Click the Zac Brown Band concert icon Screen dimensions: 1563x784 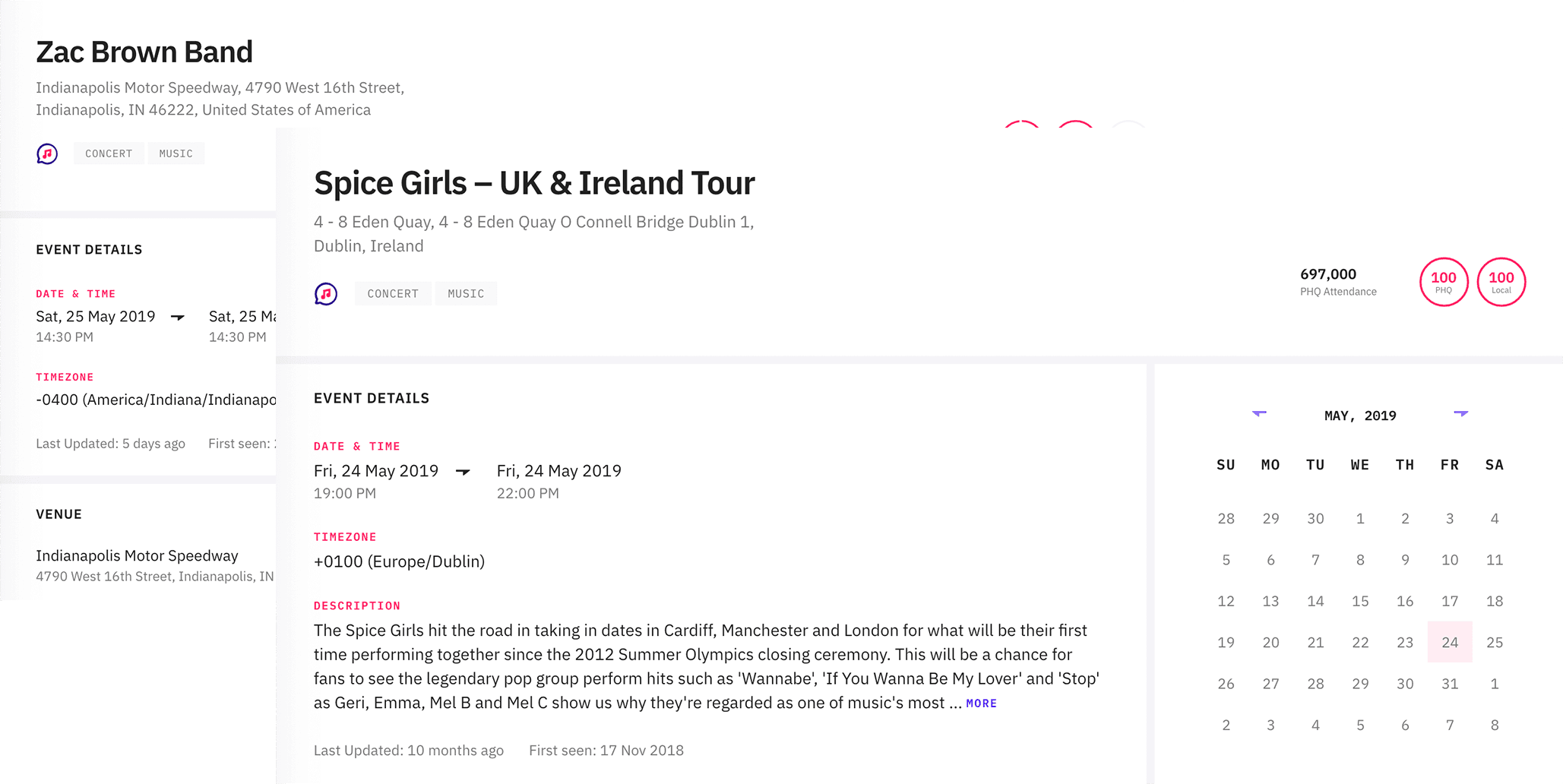coord(47,153)
